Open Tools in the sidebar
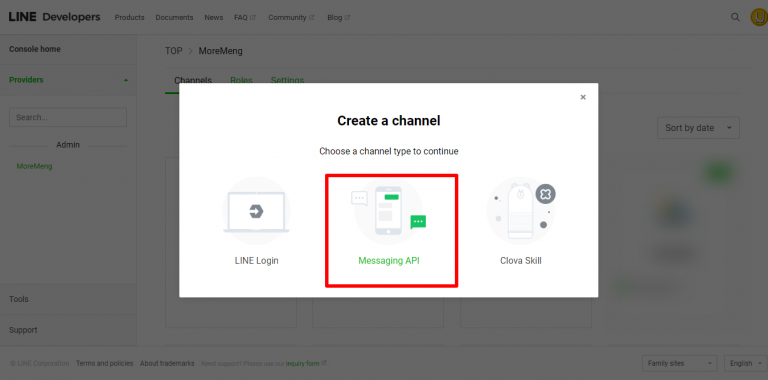This screenshot has height=380, width=768. [19, 299]
